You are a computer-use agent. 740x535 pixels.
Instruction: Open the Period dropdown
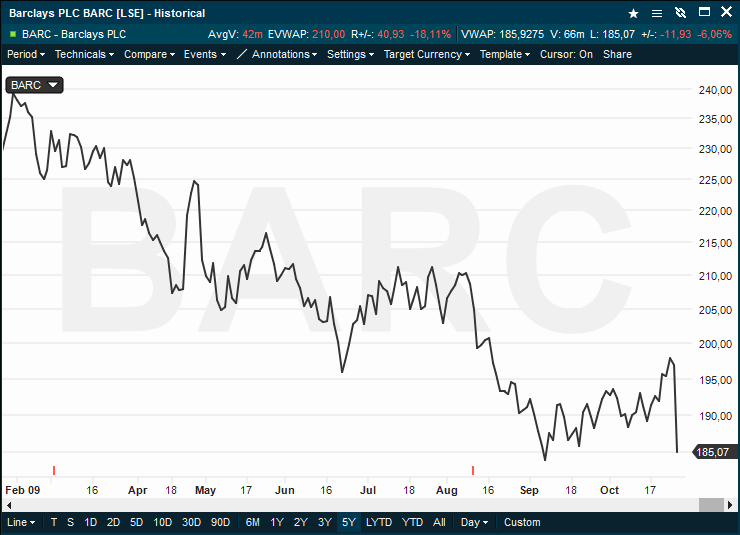26,54
